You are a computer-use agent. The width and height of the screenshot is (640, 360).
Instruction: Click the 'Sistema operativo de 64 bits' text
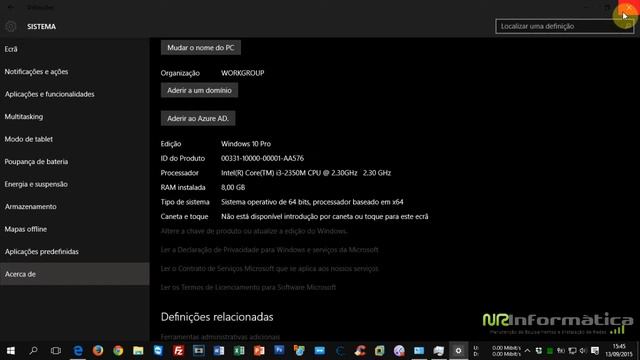pyautogui.click(x=312, y=202)
